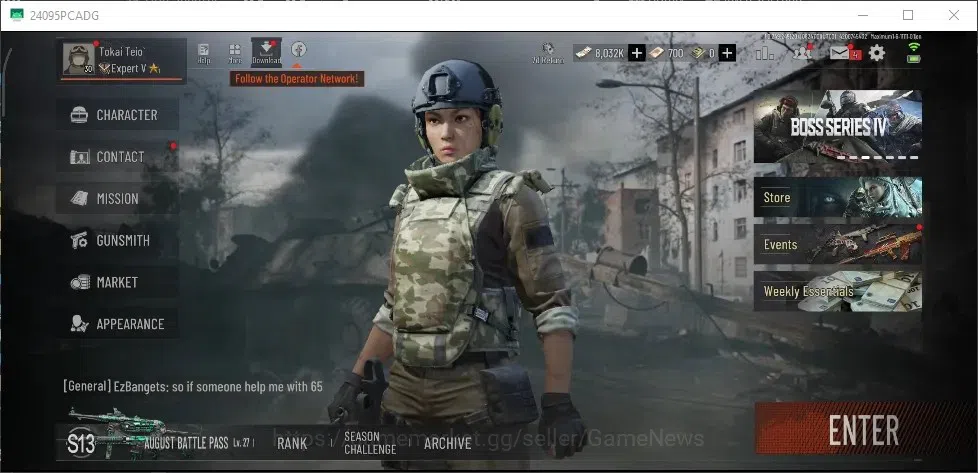
Task: Open the mail envelope inbox
Action: (x=840, y=53)
